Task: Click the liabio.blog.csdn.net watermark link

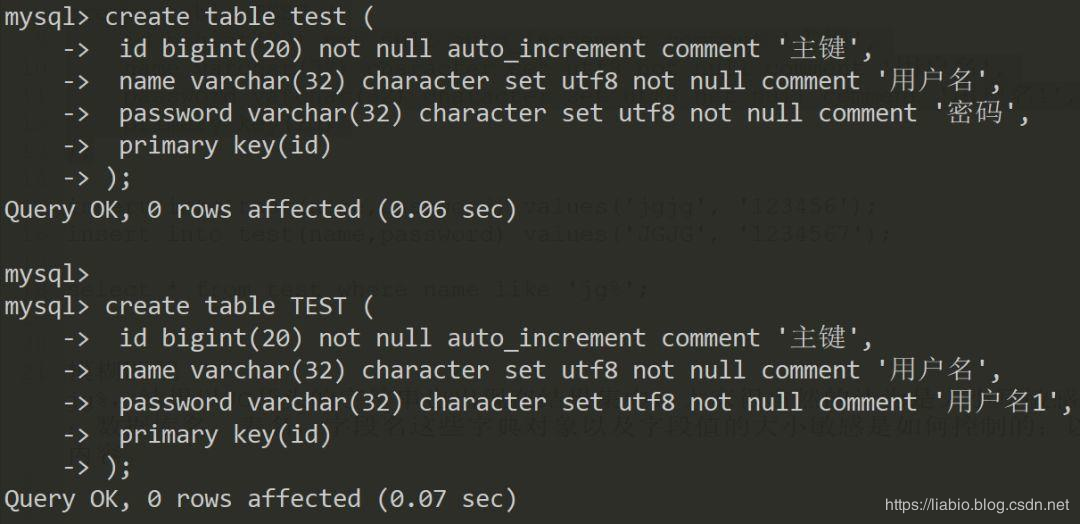Action: [x=976, y=505]
